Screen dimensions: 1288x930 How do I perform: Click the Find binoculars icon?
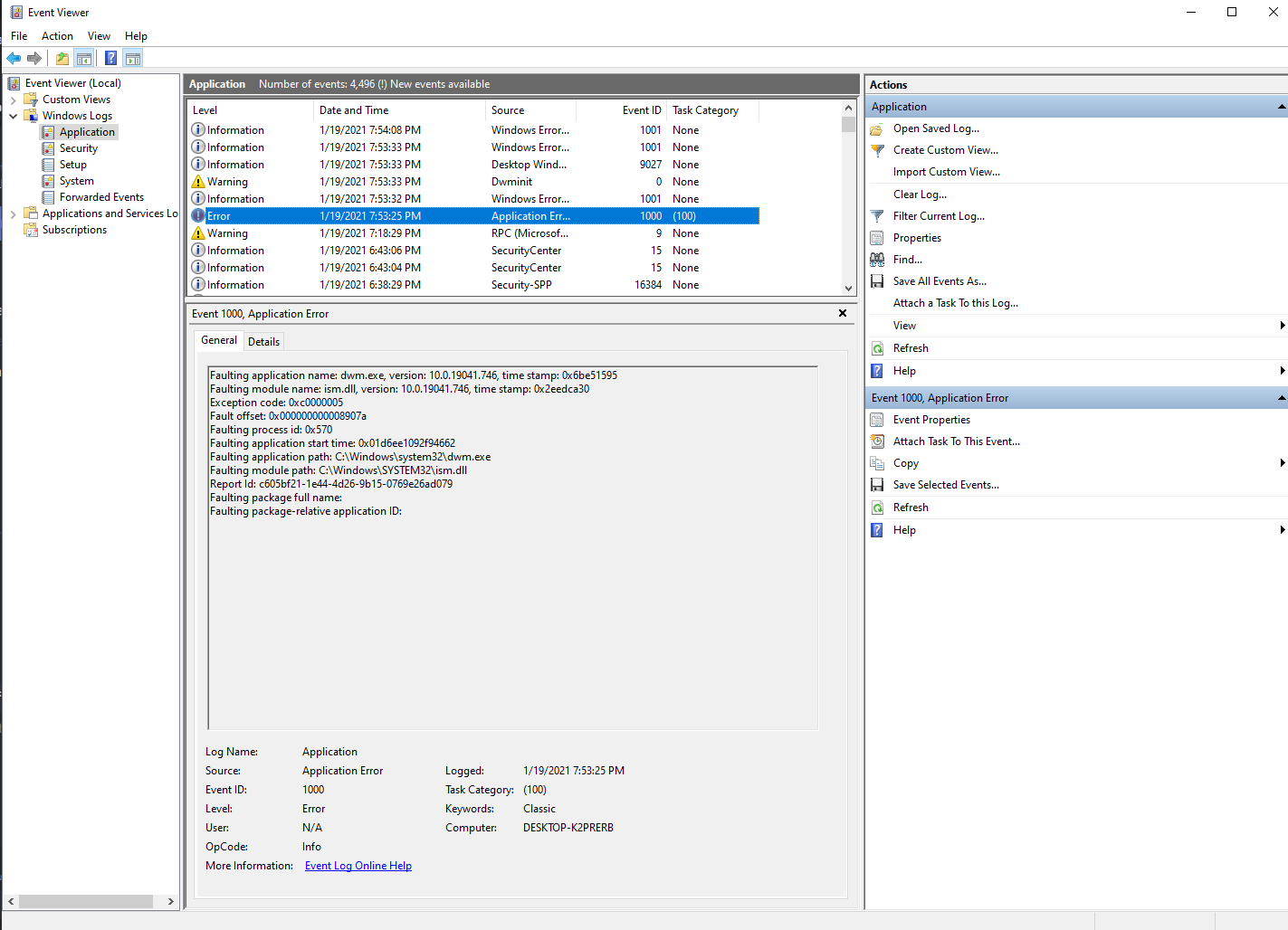pos(877,260)
